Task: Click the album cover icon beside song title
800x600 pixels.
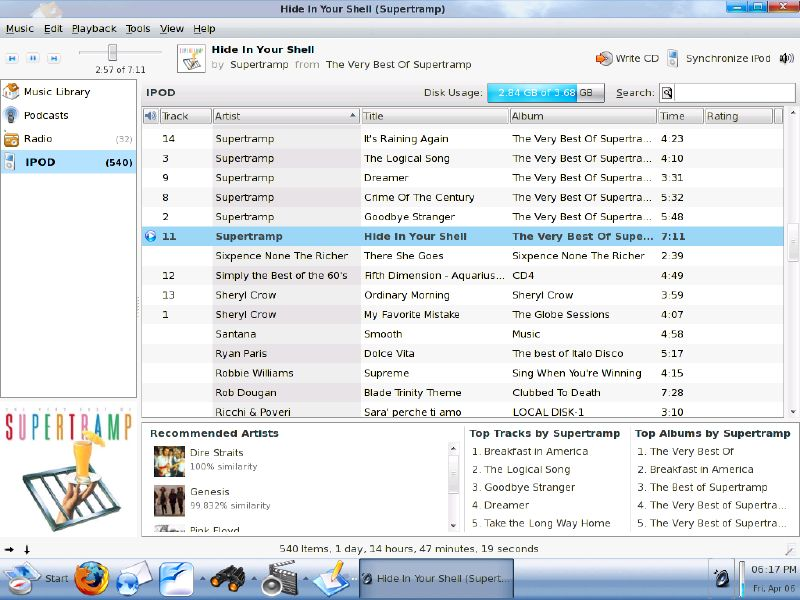Action: (191, 58)
